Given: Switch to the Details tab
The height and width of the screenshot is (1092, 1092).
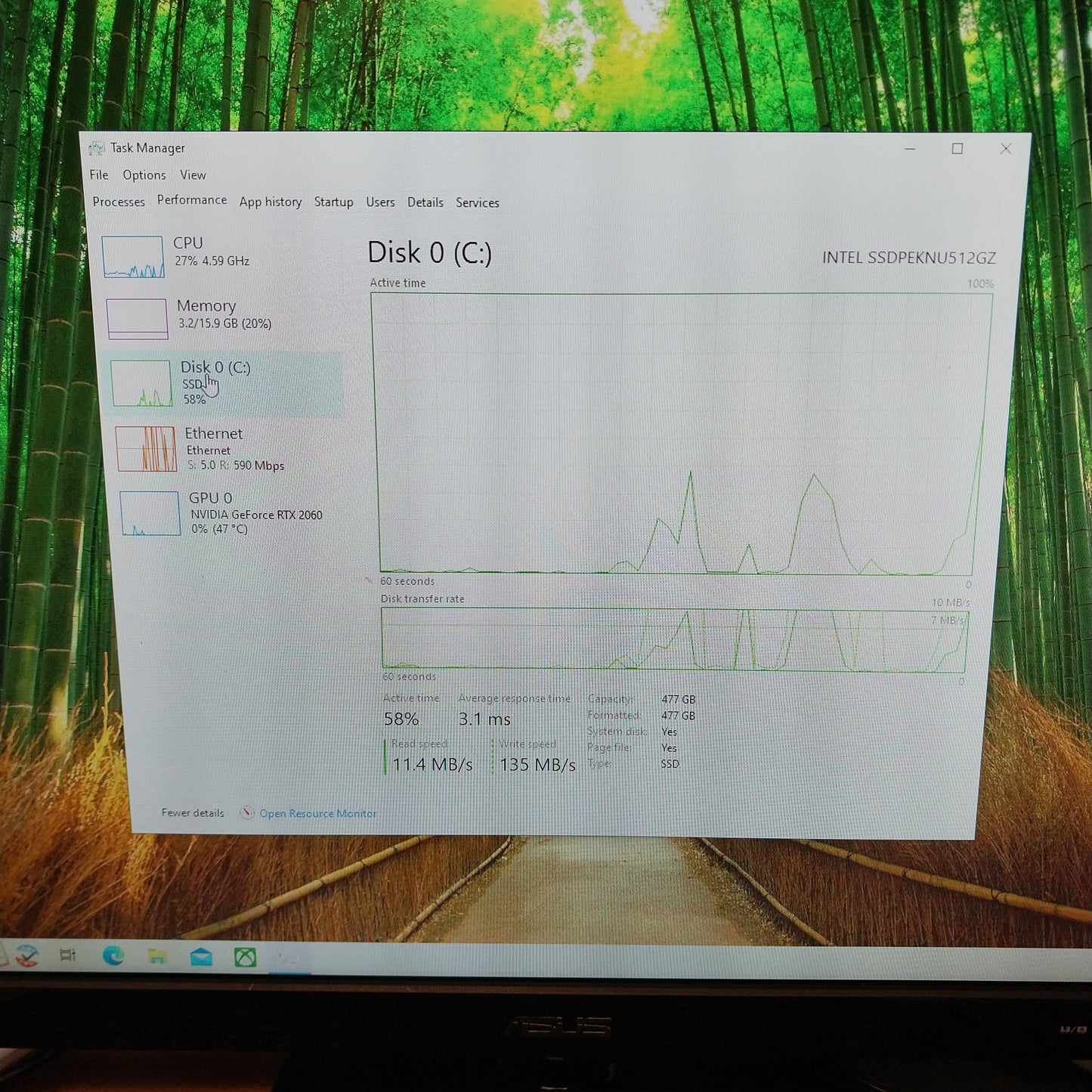Looking at the screenshot, I should pos(425,203).
